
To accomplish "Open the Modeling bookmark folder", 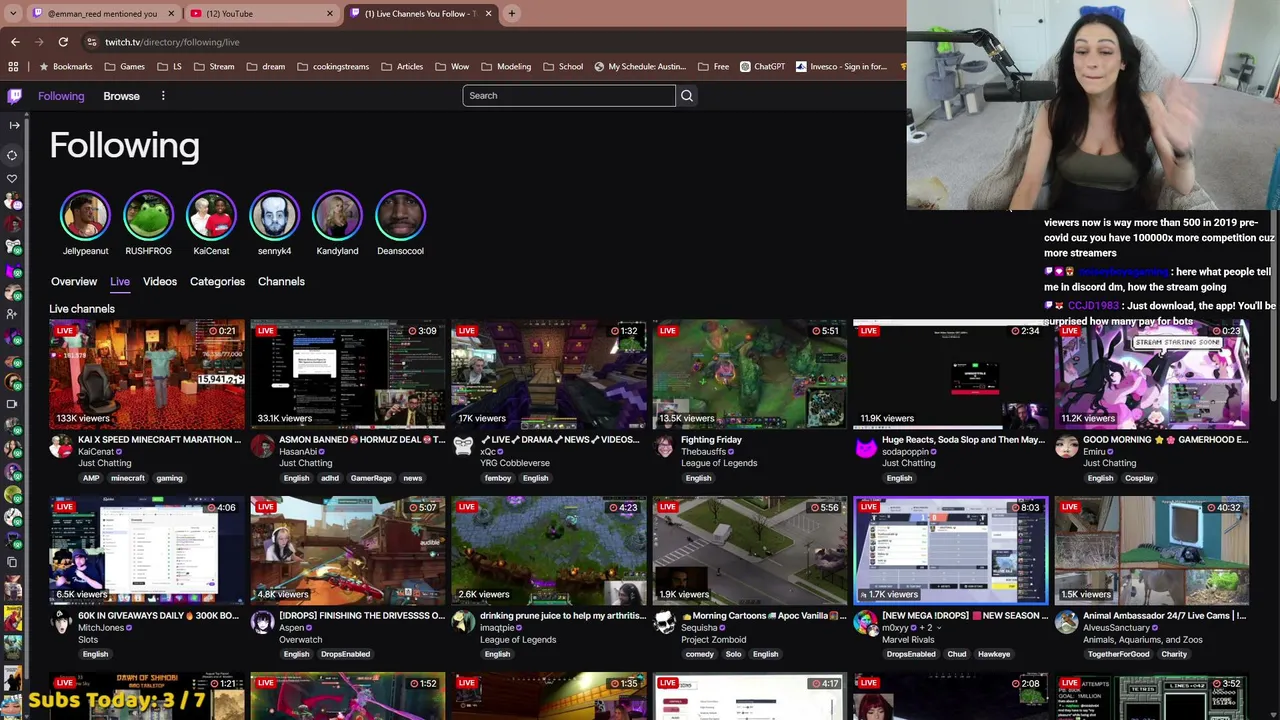I will click(x=506, y=67).
